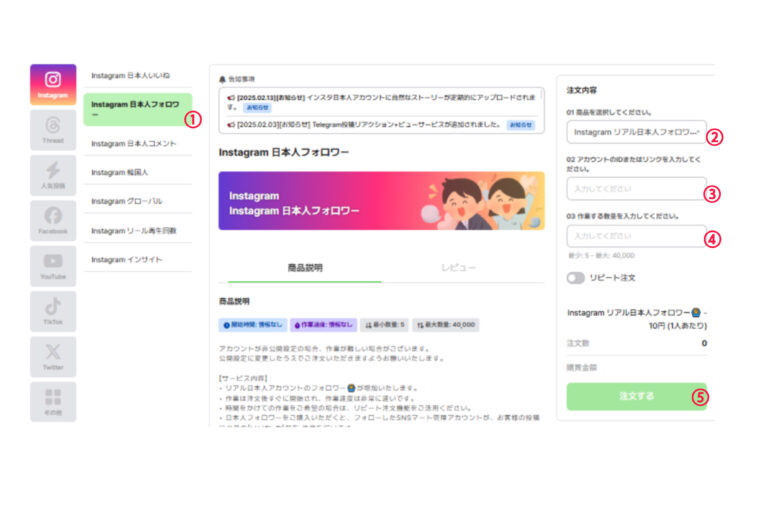
Task: Click the 10円 (1人あたり) price text
Action: coord(678,326)
